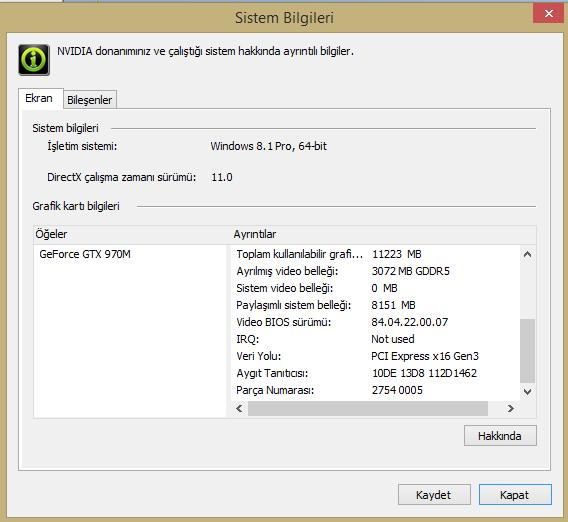Click the 84.04.22.00.07 BIOS value

click(410, 322)
